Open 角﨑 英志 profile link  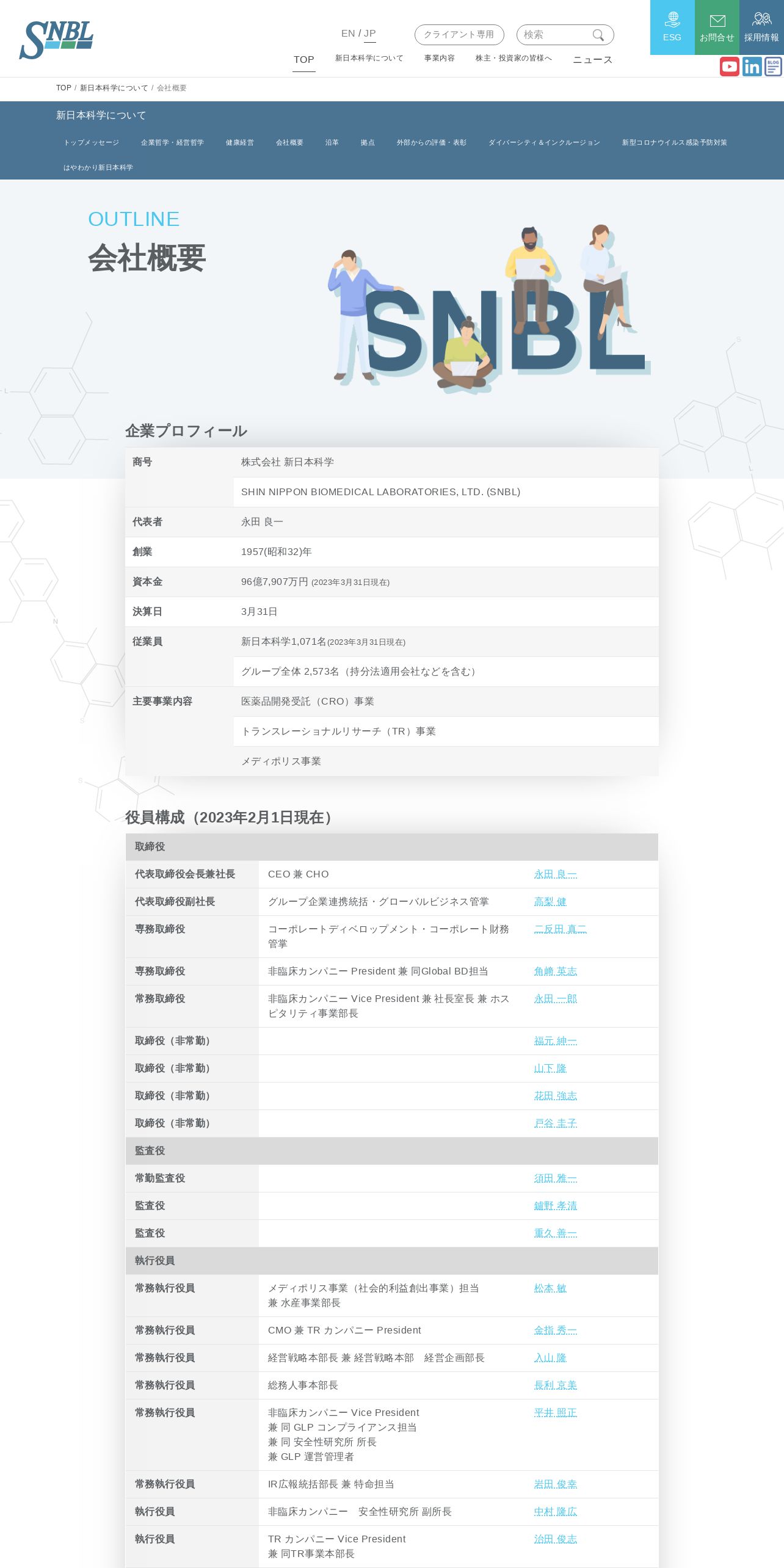[x=556, y=971]
